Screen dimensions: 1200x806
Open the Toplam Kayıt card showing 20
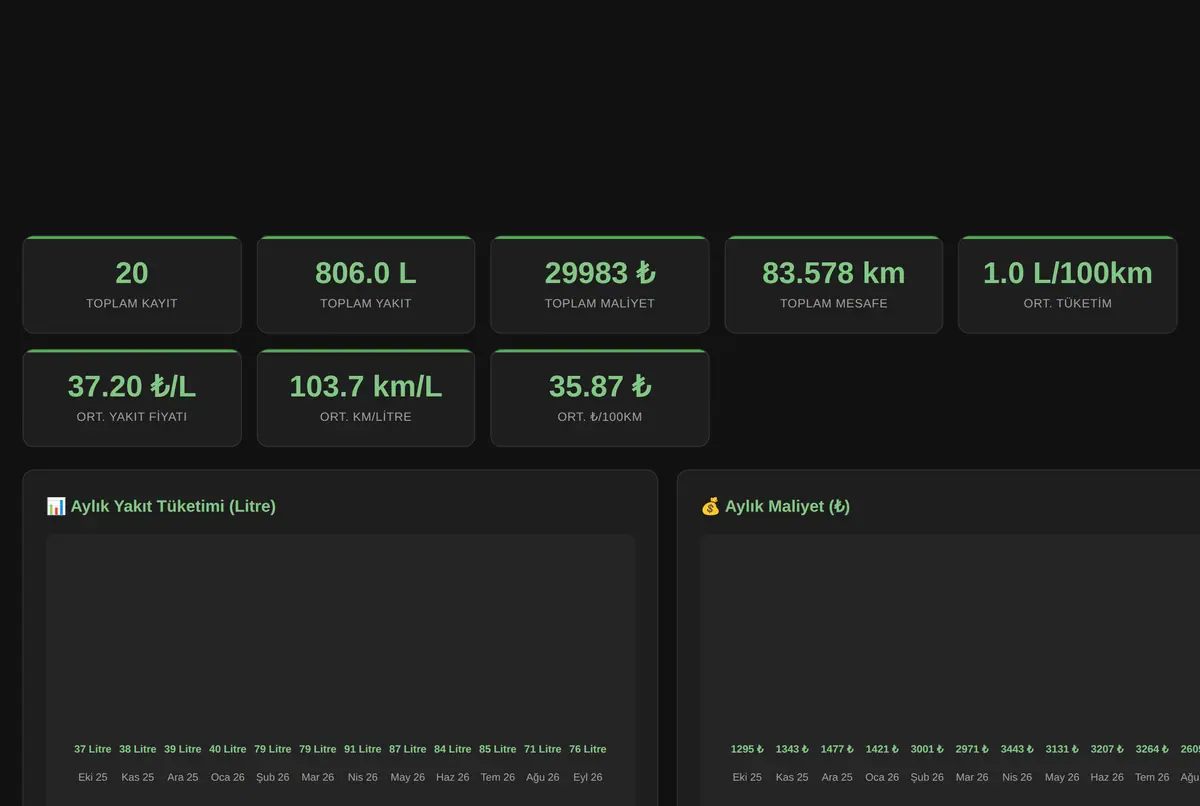pos(132,285)
